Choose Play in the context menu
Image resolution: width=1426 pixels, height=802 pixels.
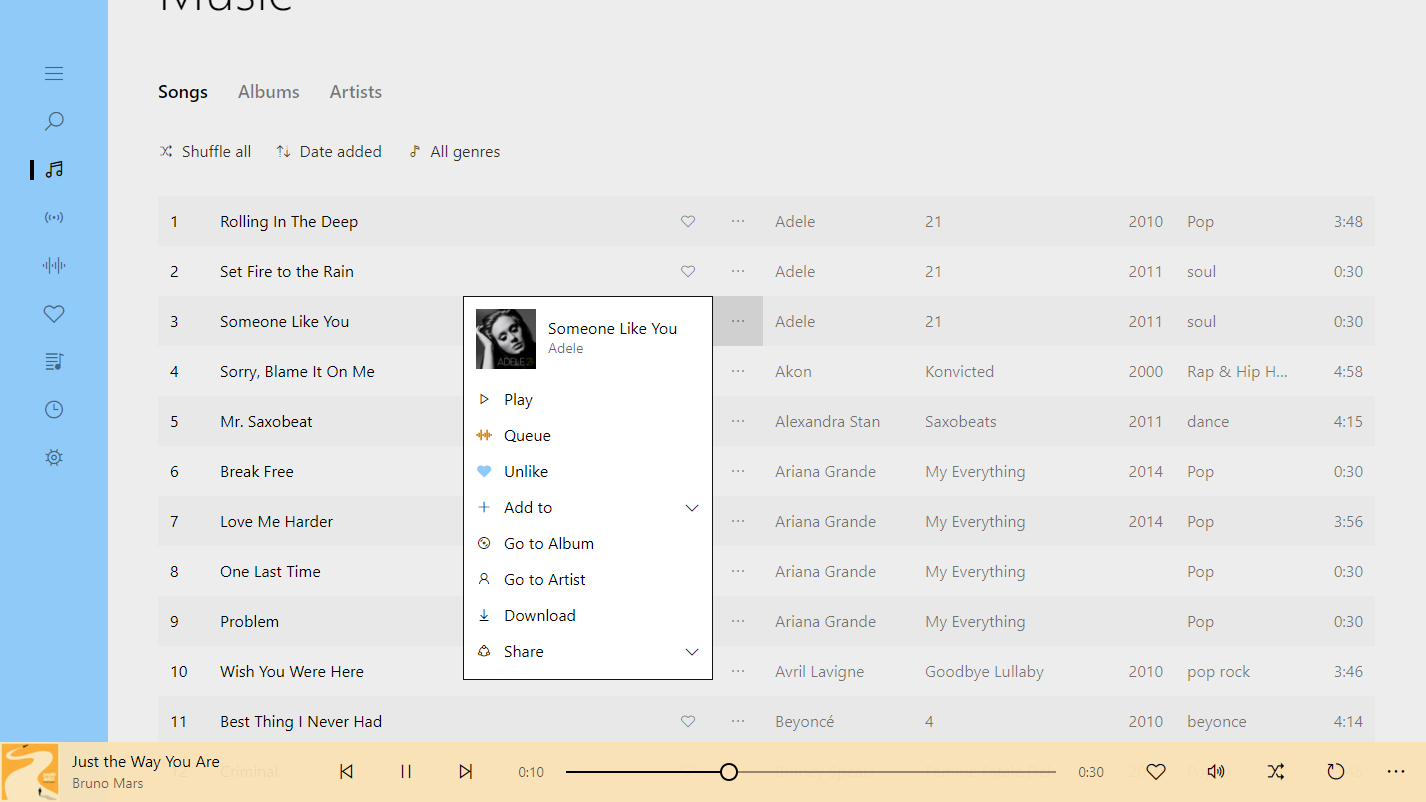(x=588, y=399)
